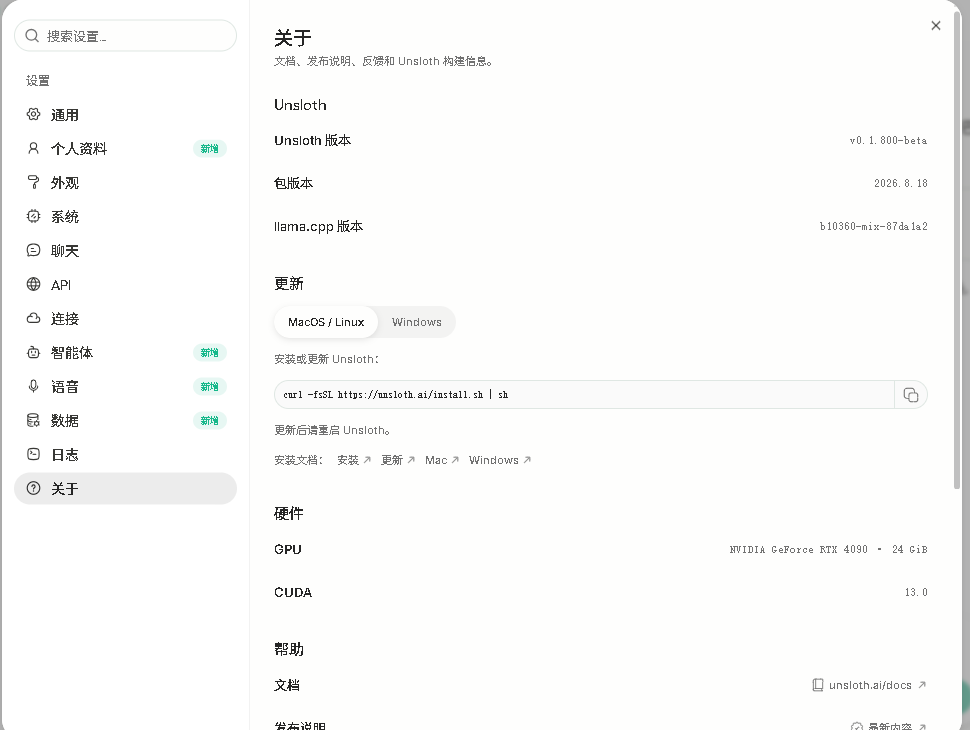The width and height of the screenshot is (970, 730).
Task: Click the 个人资料 person icon
Action: [x=33, y=148]
